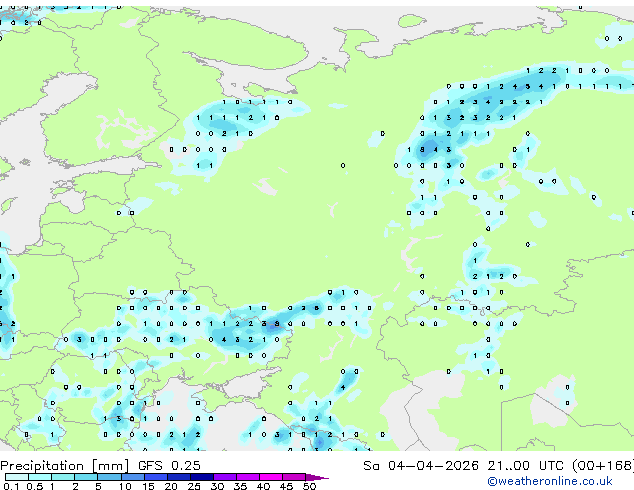Choose the 20–25 mm dark blue swatch
Screen dimensions: 634x490
click(x=179, y=477)
